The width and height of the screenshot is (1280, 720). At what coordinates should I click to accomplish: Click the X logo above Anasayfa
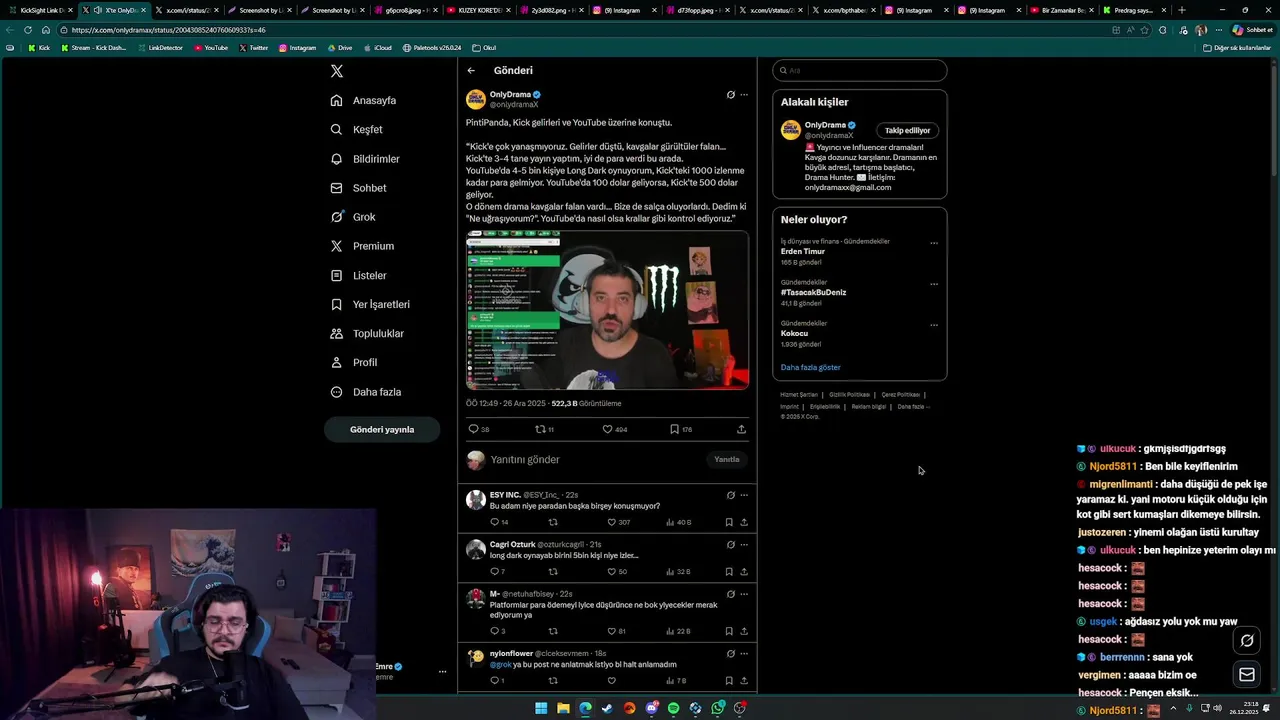click(x=337, y=71)
